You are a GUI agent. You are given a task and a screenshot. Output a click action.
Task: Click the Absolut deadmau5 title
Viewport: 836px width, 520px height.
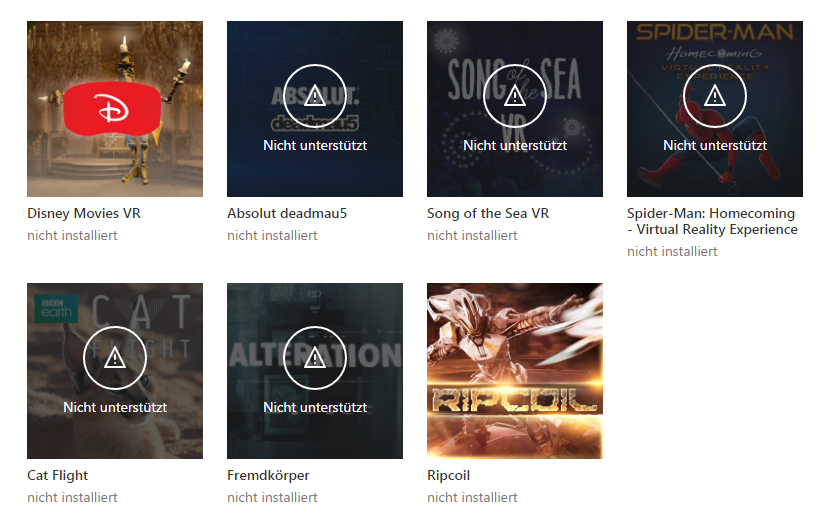(287, 213)
